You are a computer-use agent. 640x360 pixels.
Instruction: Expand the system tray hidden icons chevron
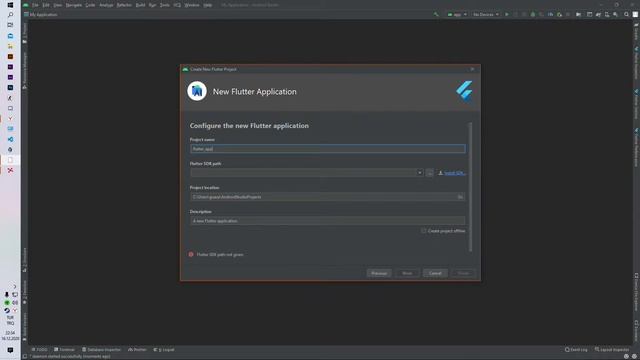[x=14, y=287]
